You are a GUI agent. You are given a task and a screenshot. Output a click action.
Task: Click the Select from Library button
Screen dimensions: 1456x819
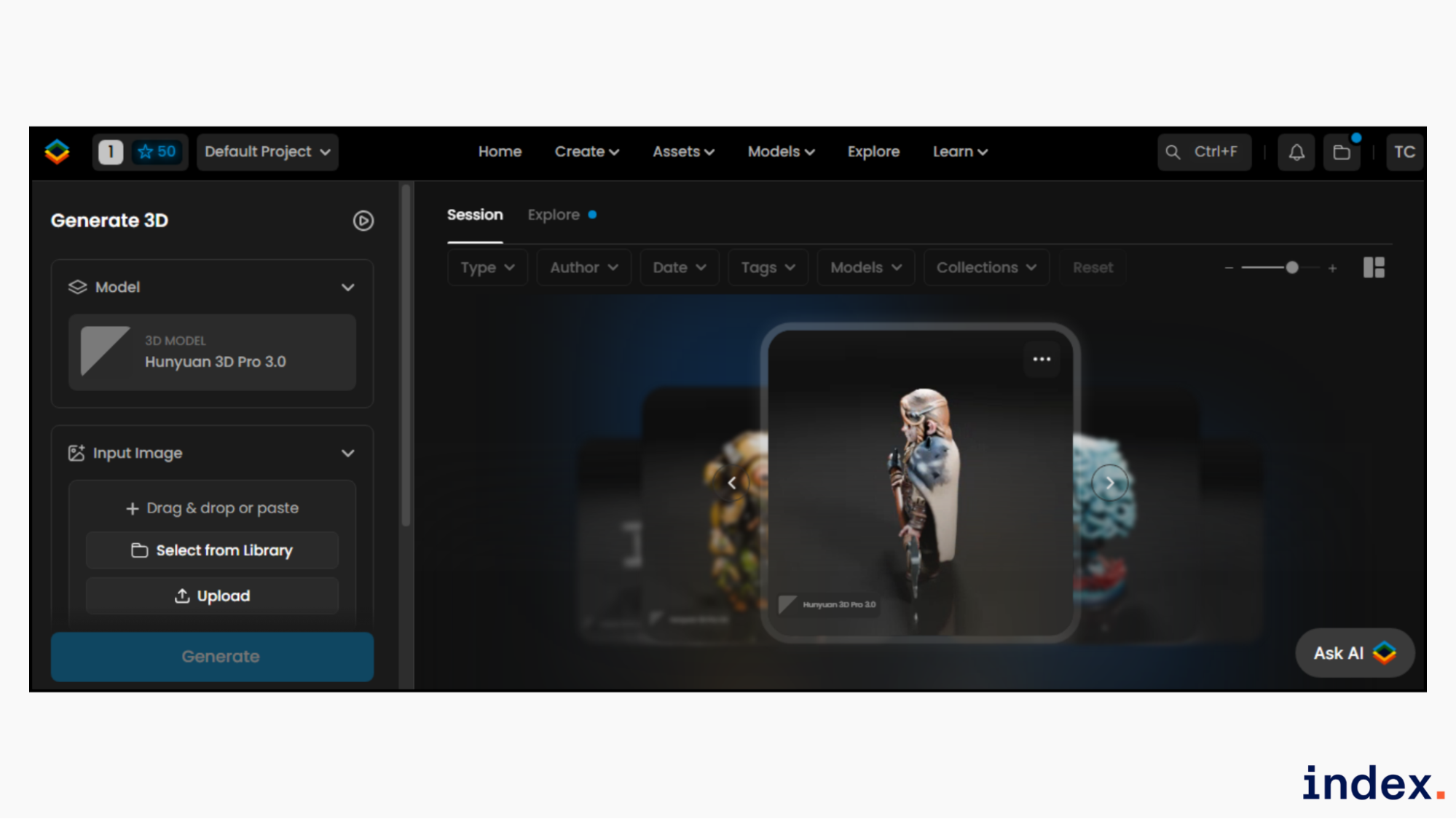point(212,550)
